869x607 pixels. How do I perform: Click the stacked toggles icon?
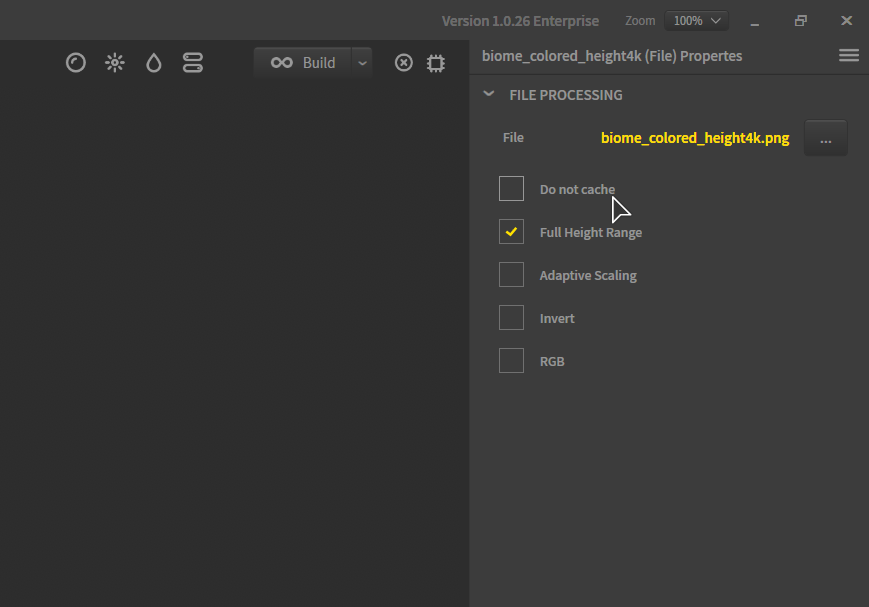click(x=193, y=63)
